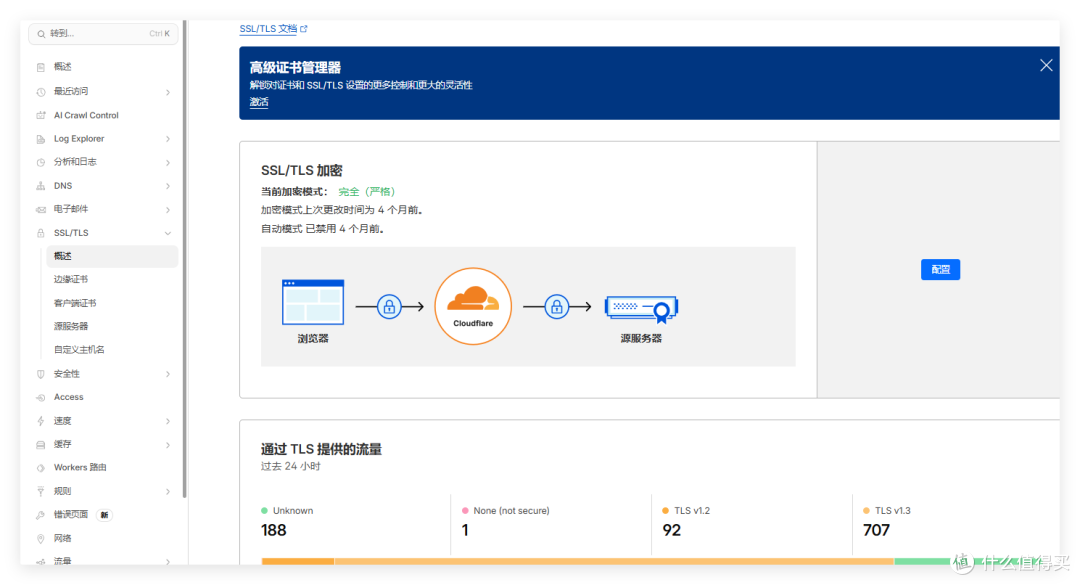Expand the Log Explorer chevron

pos(167,139)
